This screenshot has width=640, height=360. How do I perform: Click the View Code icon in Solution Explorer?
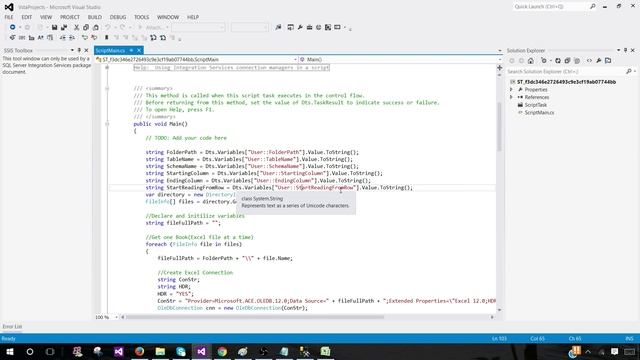[589, 60]
